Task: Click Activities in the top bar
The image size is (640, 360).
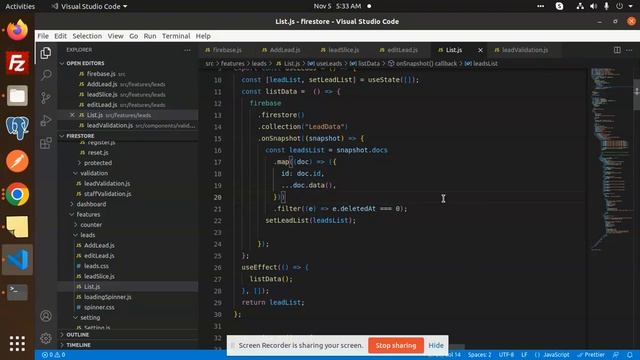Action: coord(20,6)
